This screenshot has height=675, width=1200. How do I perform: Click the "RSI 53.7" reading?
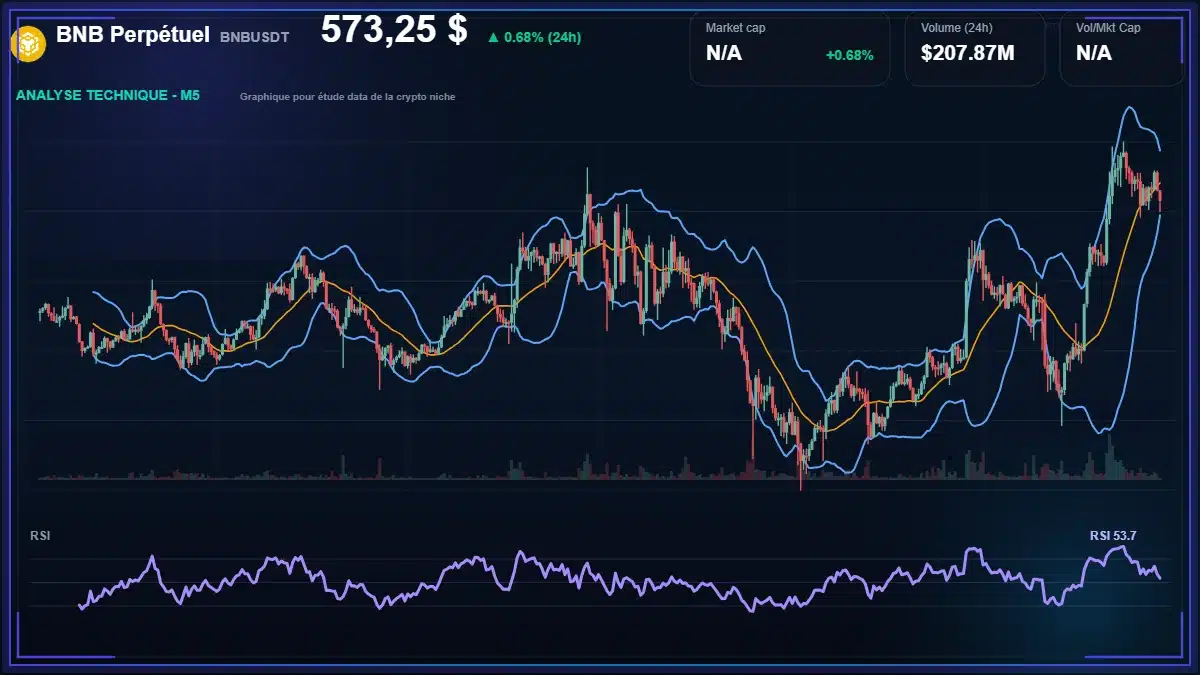1113,536
